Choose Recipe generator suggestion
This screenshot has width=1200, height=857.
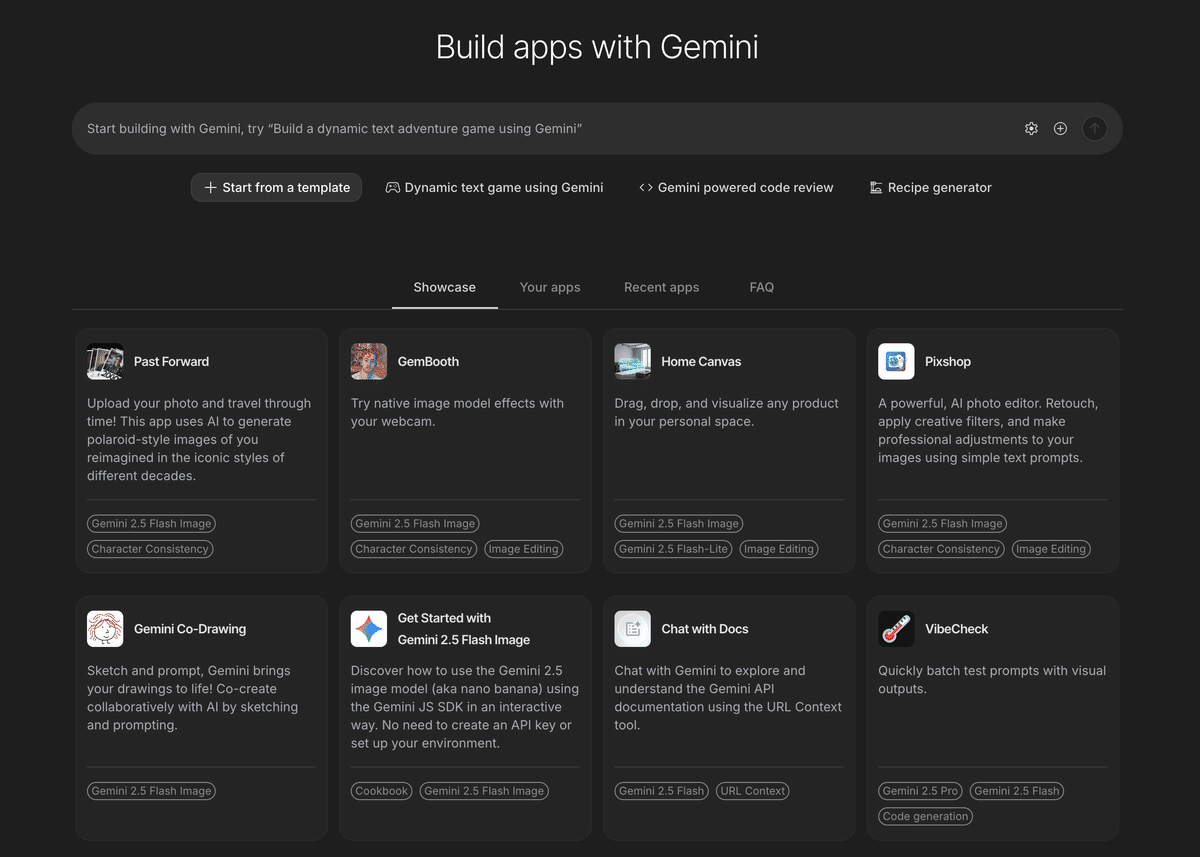coord(930,187)
